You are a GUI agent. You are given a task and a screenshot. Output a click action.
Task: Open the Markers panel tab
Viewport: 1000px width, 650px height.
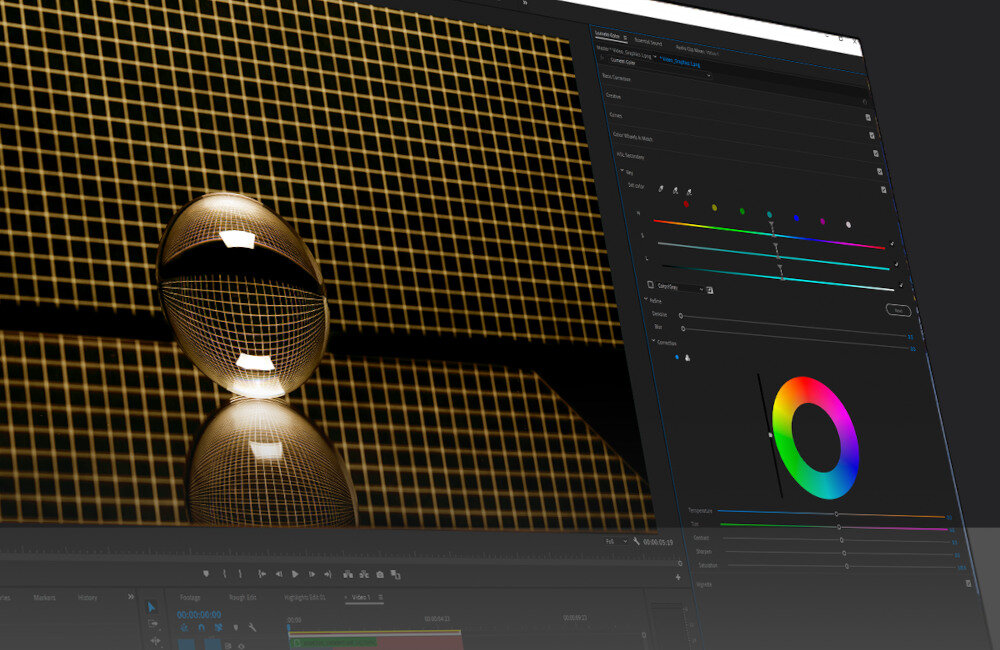pyautogui.click(x=45, y=597)
